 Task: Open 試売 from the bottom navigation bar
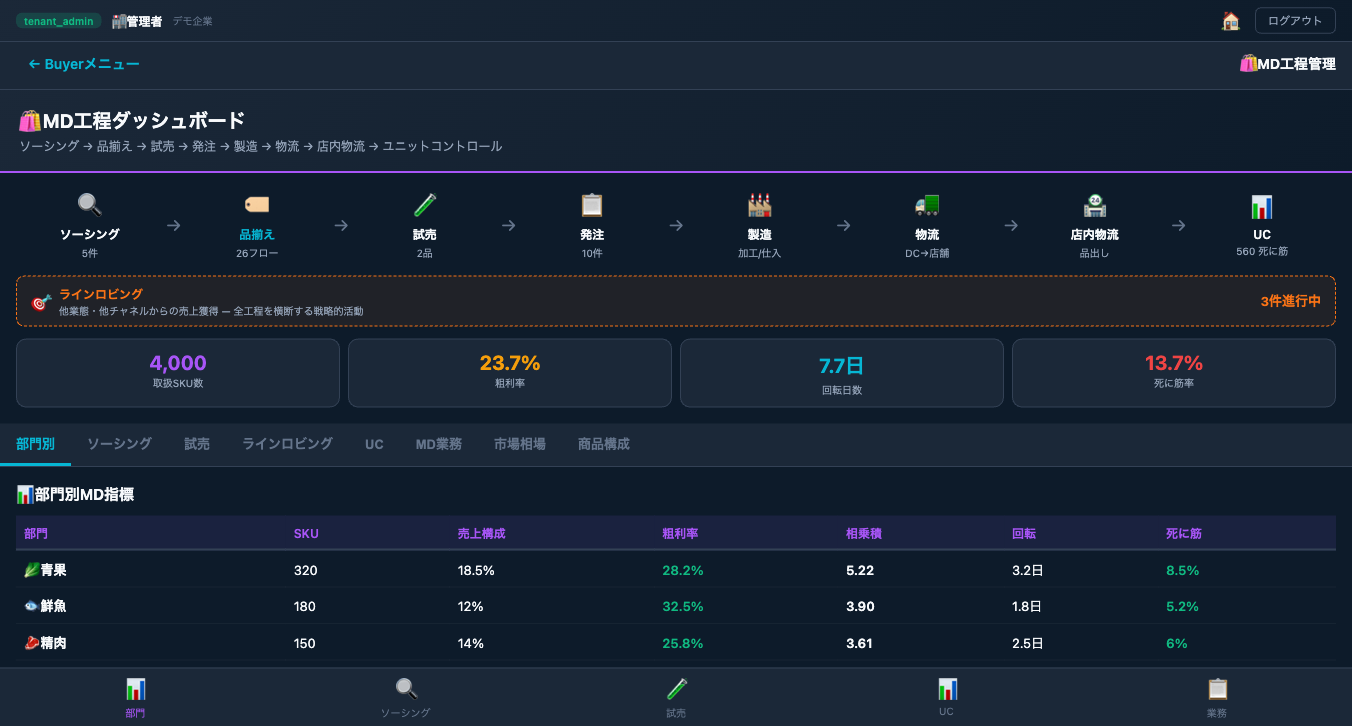[x=677, y=697]
